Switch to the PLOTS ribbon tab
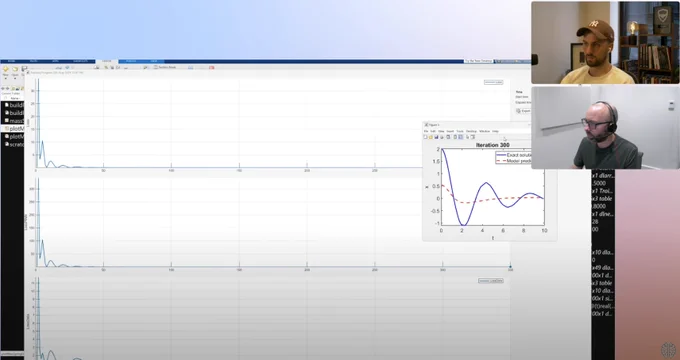This screenshot has height=360, width=680. point(34,61)
